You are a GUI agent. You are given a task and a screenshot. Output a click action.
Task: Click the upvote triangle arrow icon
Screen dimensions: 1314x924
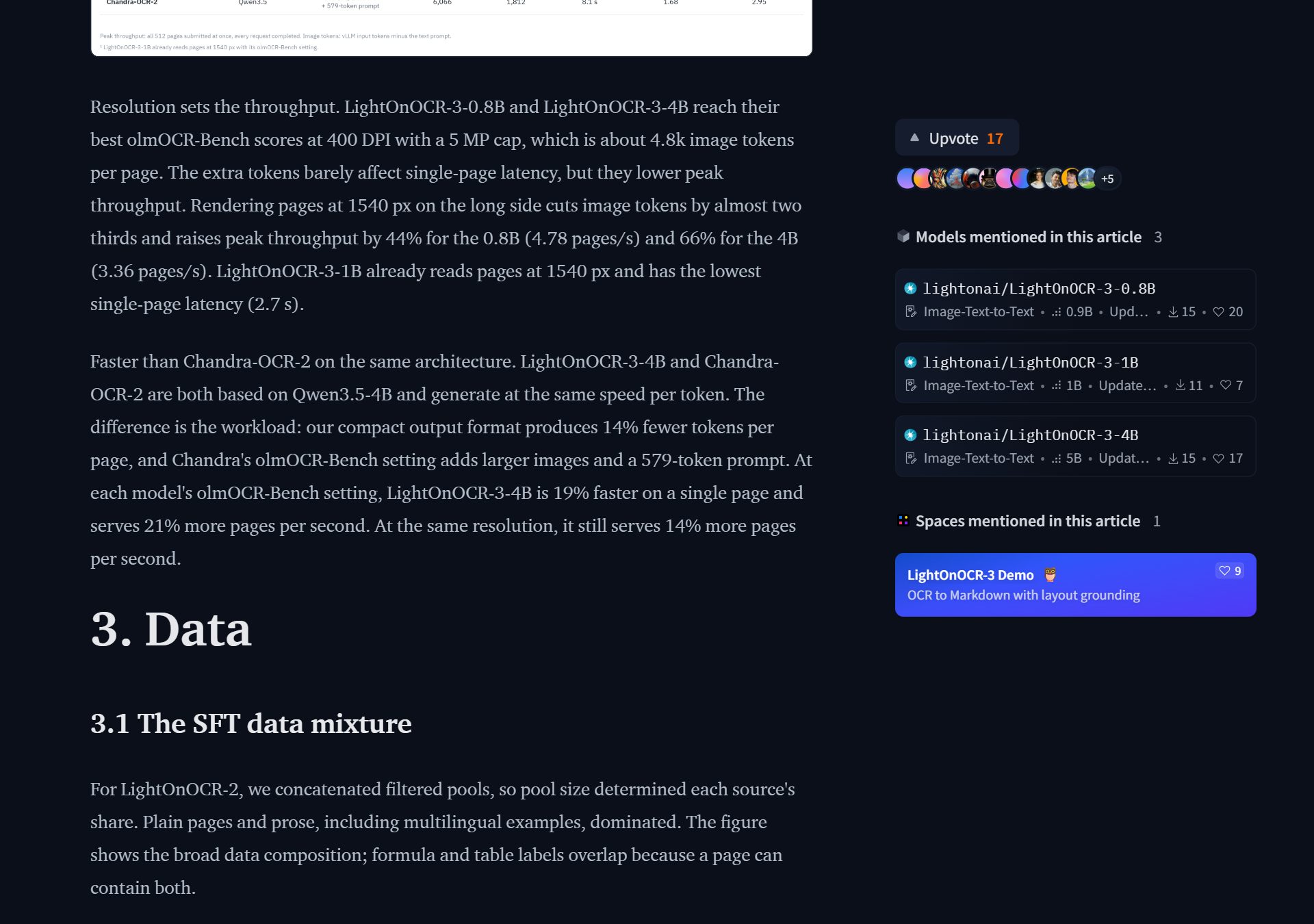[x=914, y=138]
